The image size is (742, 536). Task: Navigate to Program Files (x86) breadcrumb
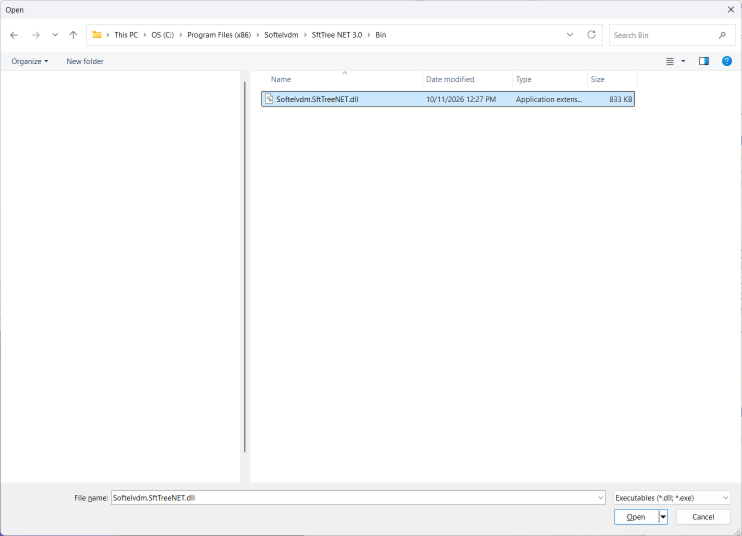(219, 35)
